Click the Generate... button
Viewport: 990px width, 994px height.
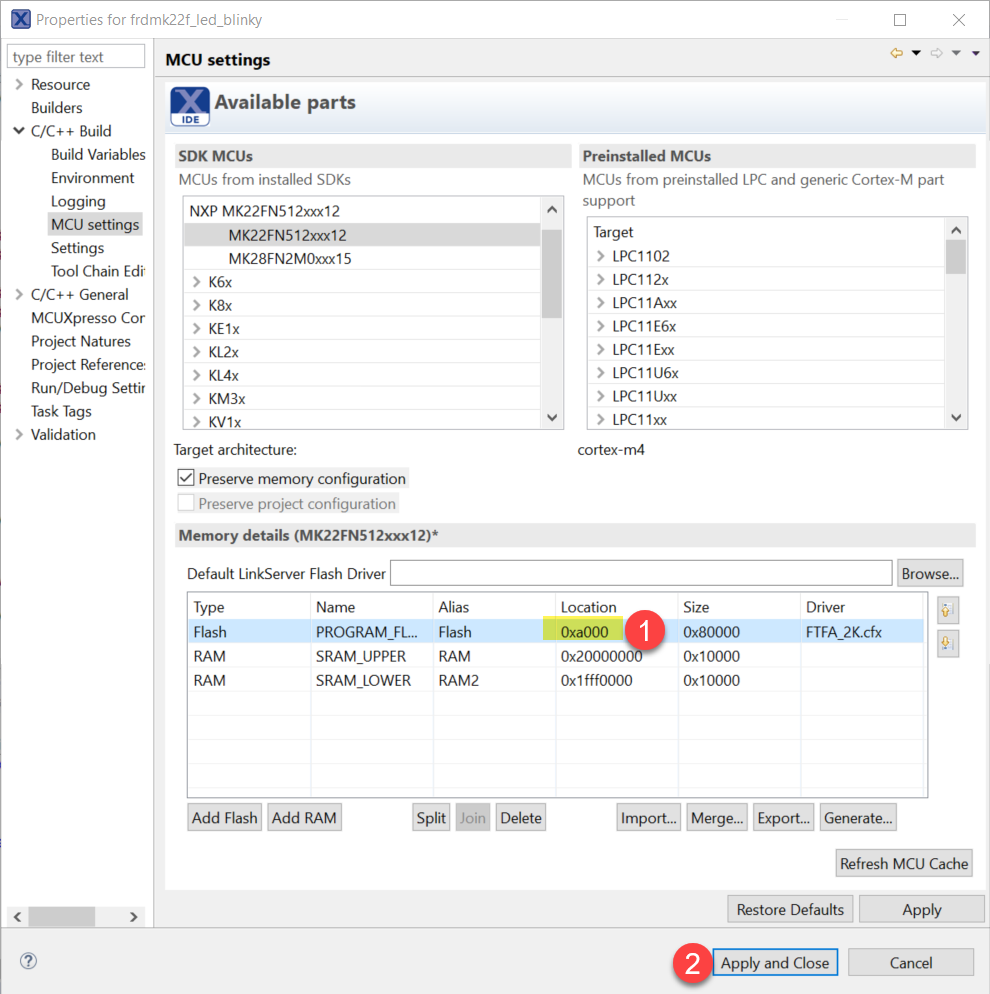[858, 818]
